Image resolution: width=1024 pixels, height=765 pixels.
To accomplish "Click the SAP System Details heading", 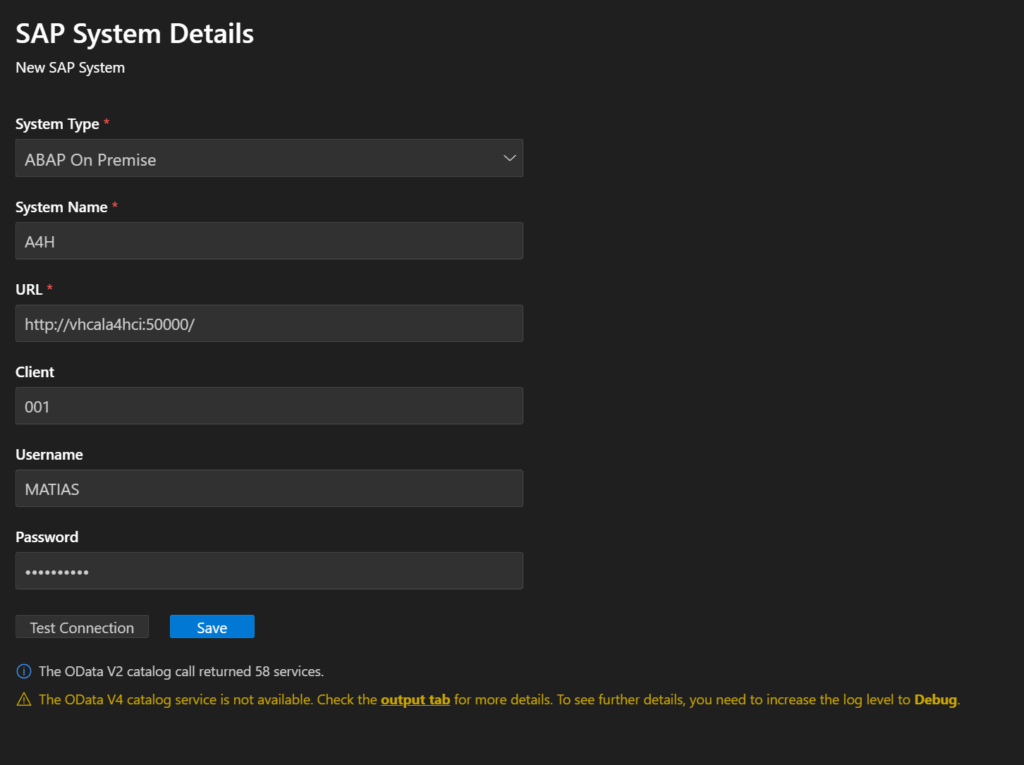I will [x=135, y=34].
